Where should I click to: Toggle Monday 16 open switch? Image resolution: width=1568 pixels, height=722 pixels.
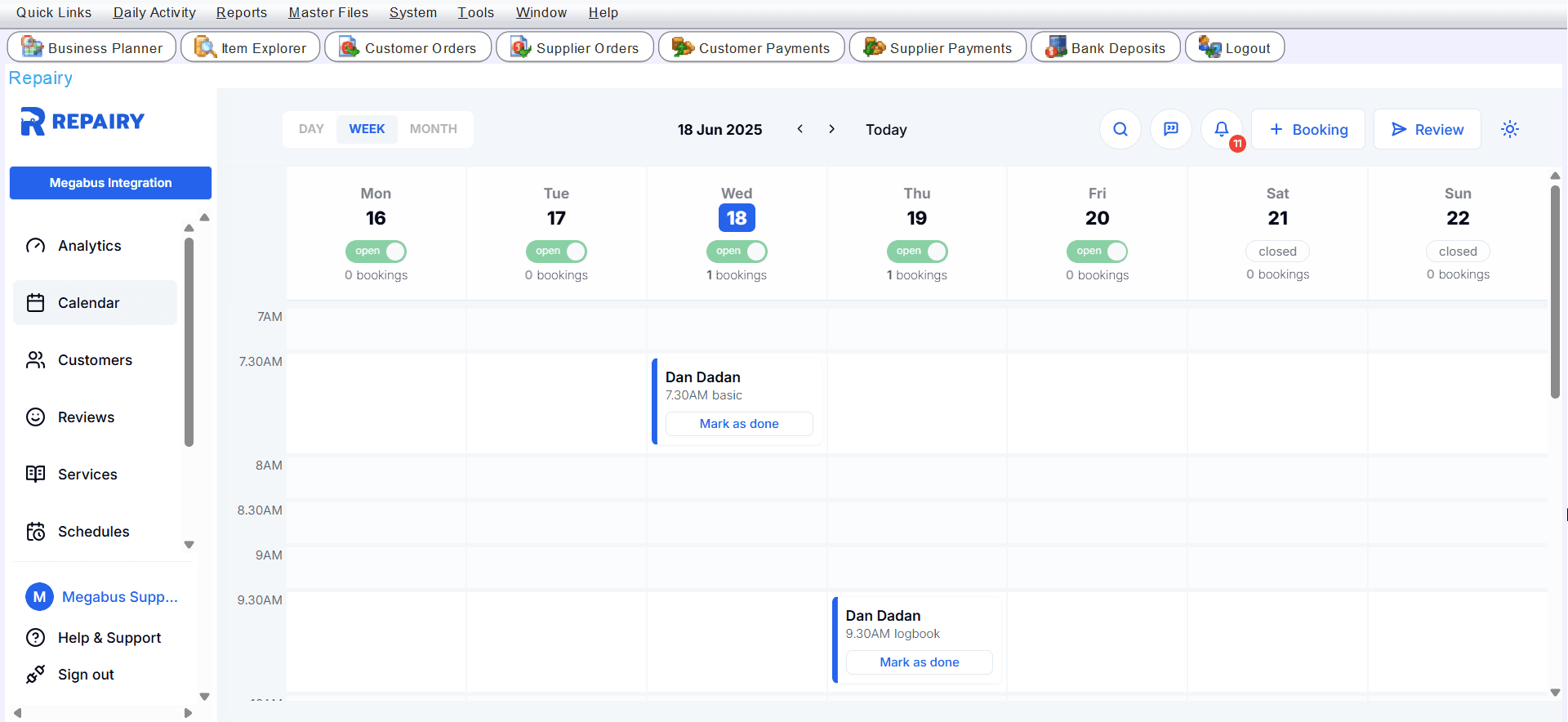point(376,252)
